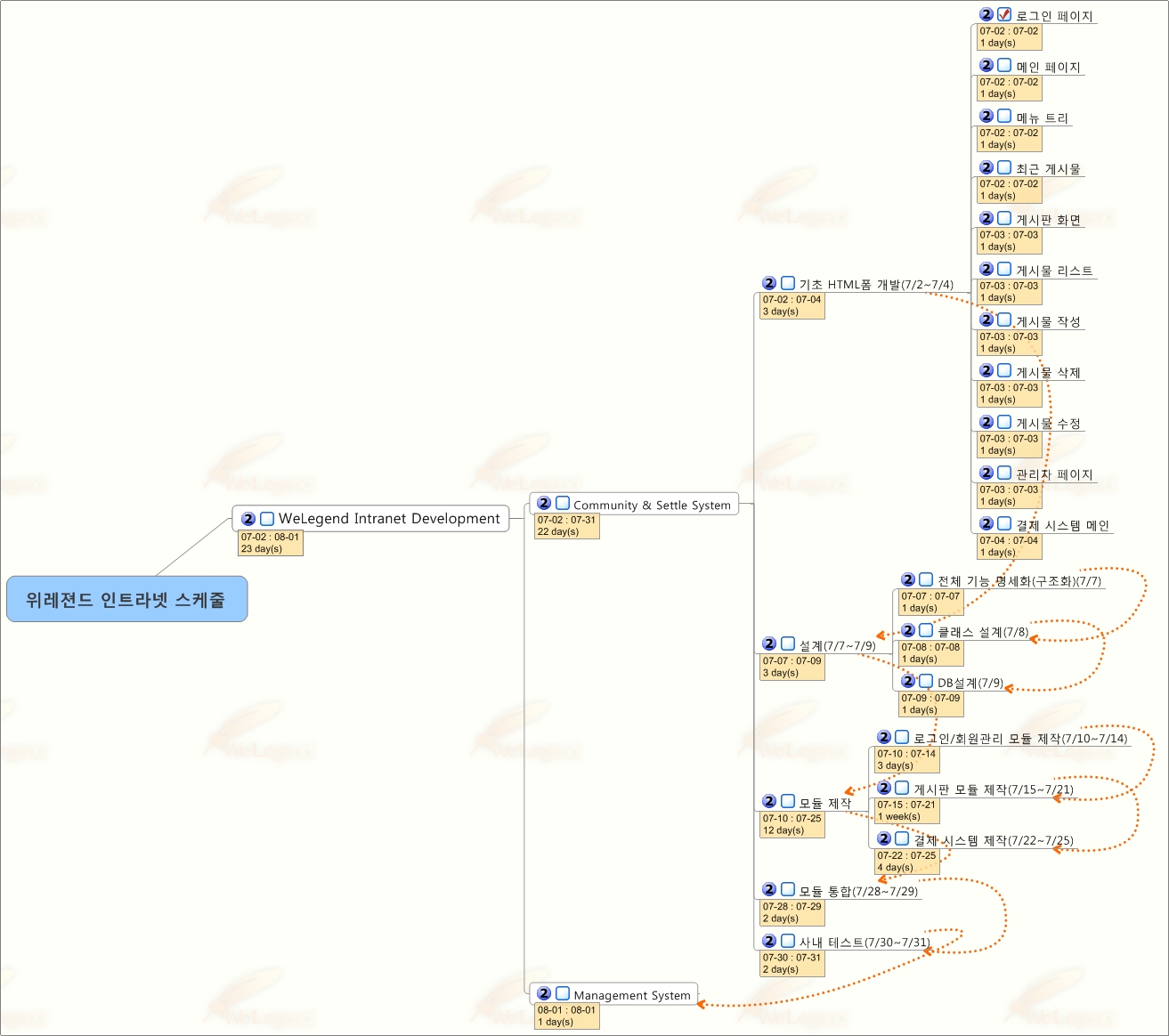Click priority icon beside 모듈 통합(7/28~7/29)
1169x1036 pixels.
(769, 890)
